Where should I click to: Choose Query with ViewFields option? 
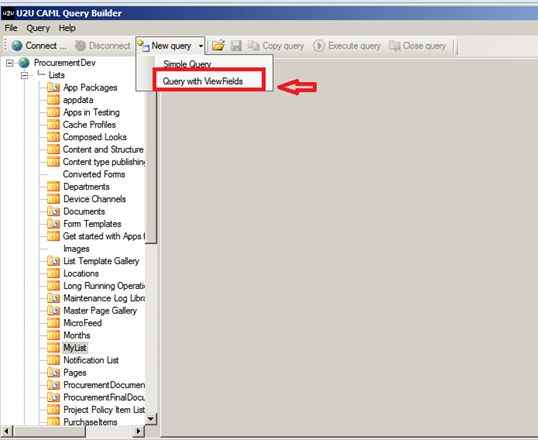[x=203, y=81]
